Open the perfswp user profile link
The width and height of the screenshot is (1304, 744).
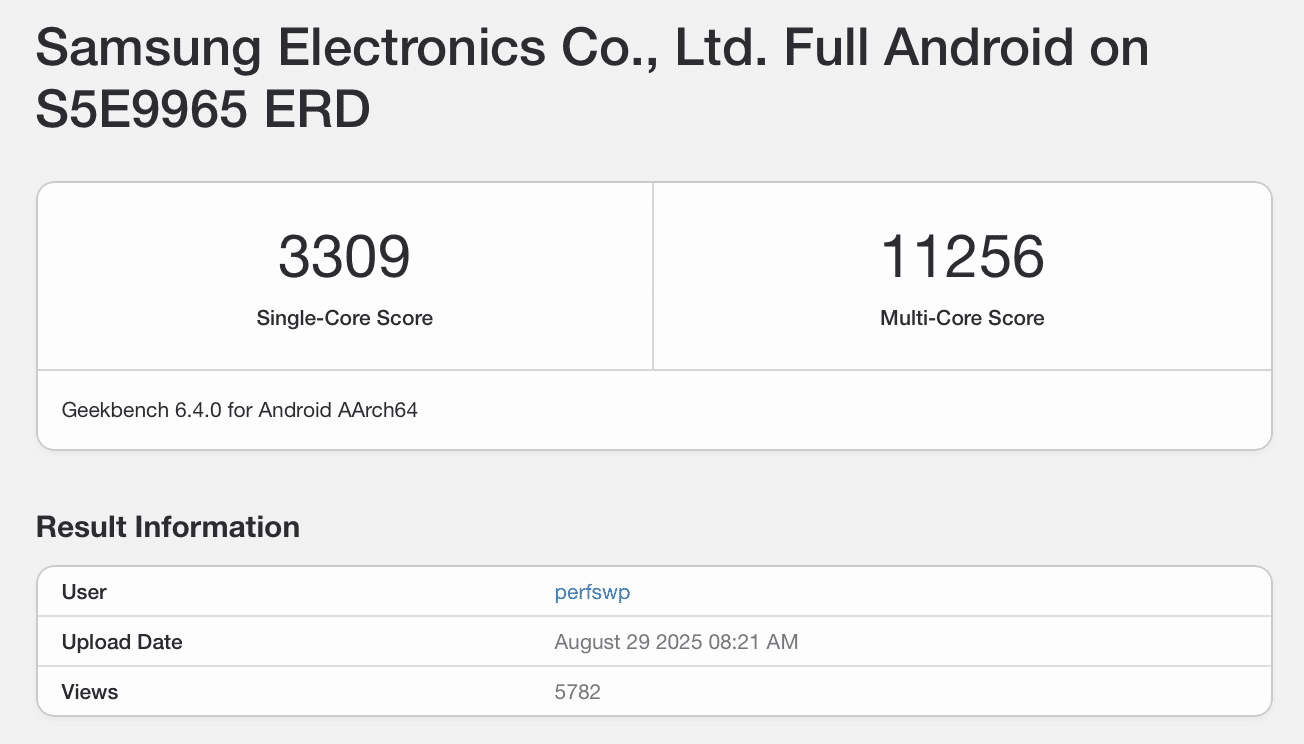(x=592, y=592)
